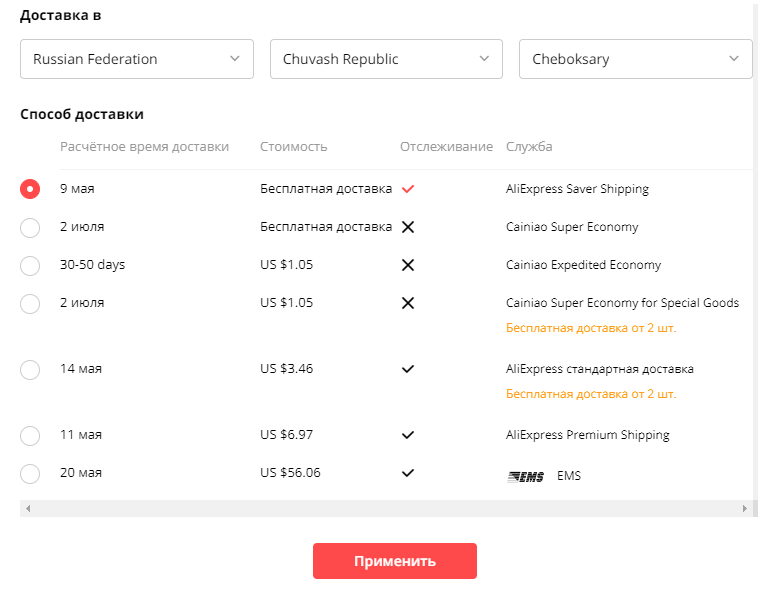Click the tracking checkmark for AliExpress стандартная доставка
758x590 pixels.
click(407, 369)
